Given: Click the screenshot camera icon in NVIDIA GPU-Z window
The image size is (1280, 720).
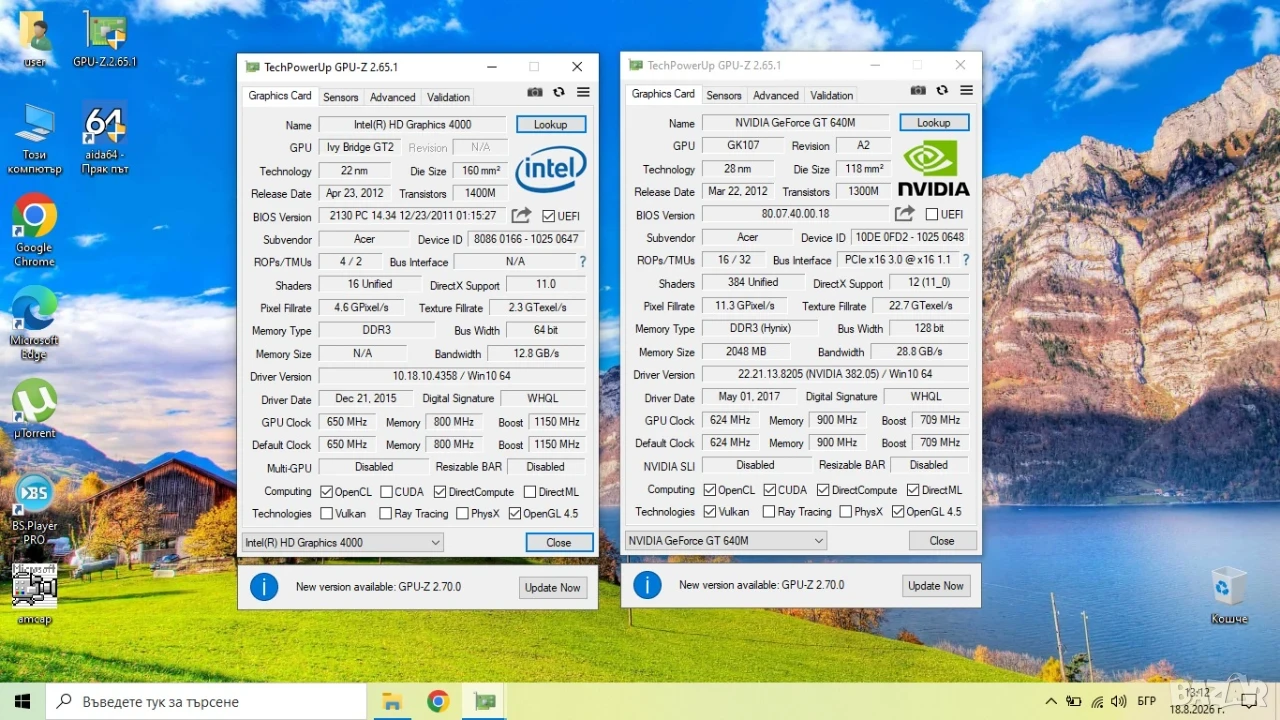Looking at the screenshot, I should 918,91.
